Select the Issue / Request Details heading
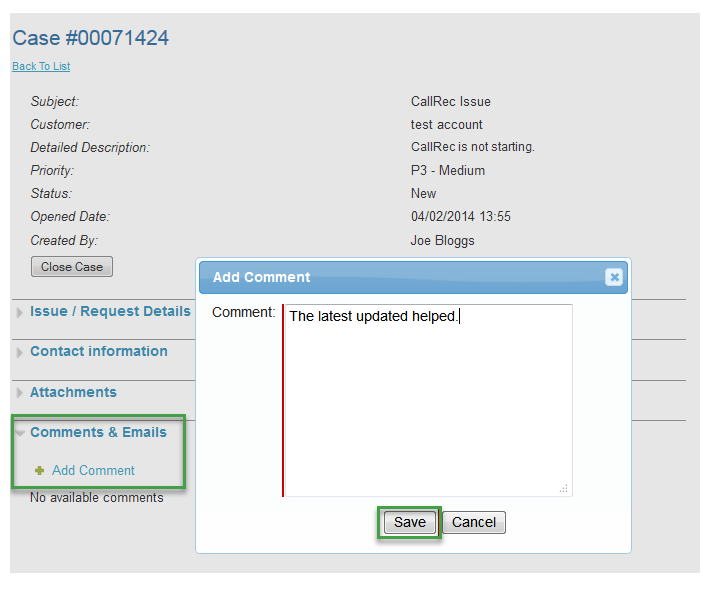Image resolution: width=714 pixels, height=589 pixels. [x=110, y=312]
